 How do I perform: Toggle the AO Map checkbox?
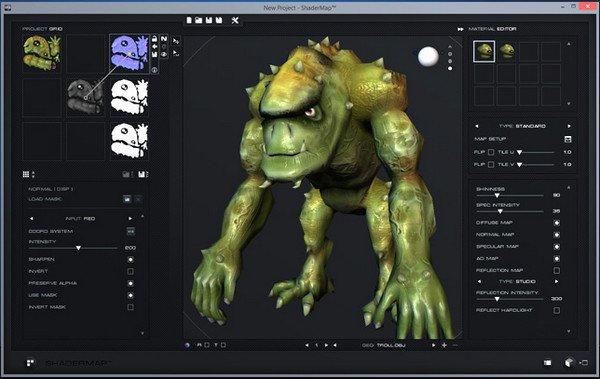coord(557,258)
